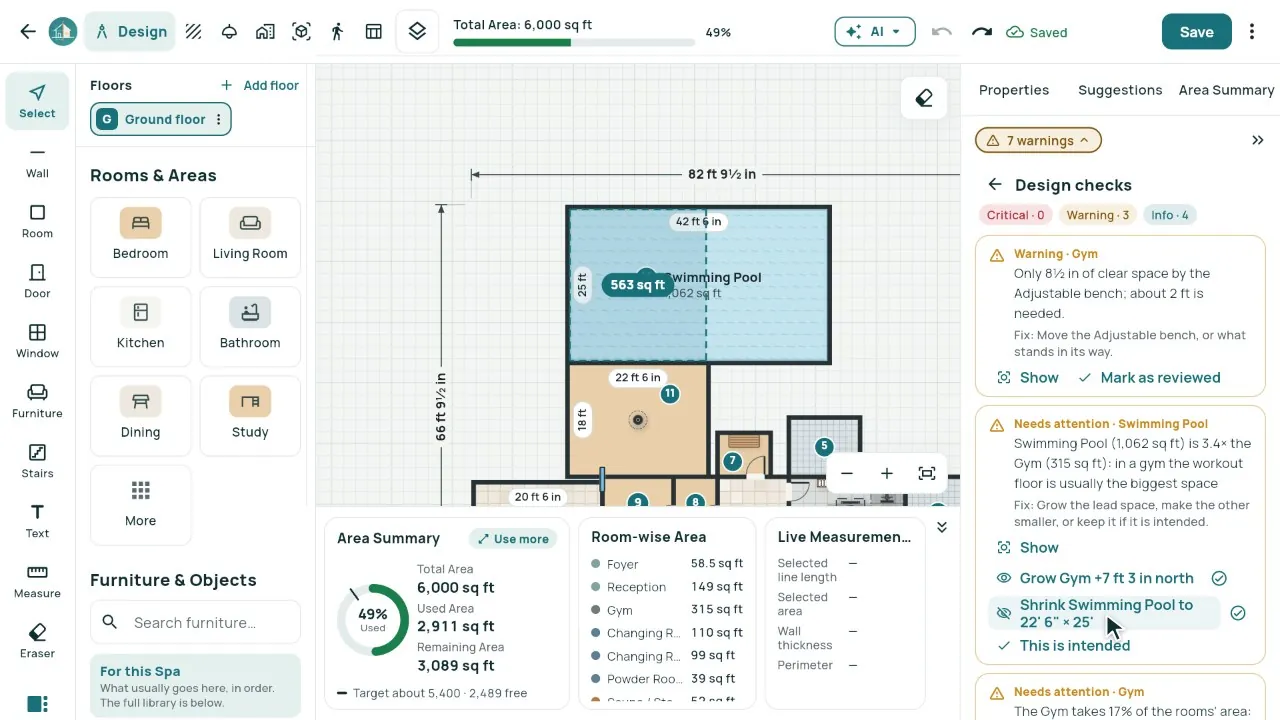Go back with the top-left arrow
The image size is (1280, 720).
(x=28, y=32)
